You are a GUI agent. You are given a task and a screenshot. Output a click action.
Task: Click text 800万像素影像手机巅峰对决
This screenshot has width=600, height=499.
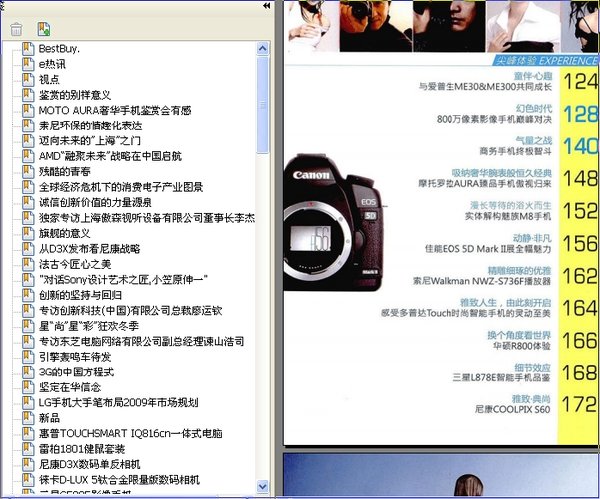point(494,119)
